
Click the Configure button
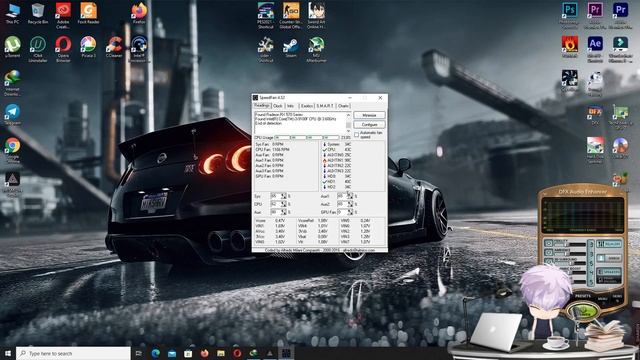pyautogui.click(x=369, y=124)
